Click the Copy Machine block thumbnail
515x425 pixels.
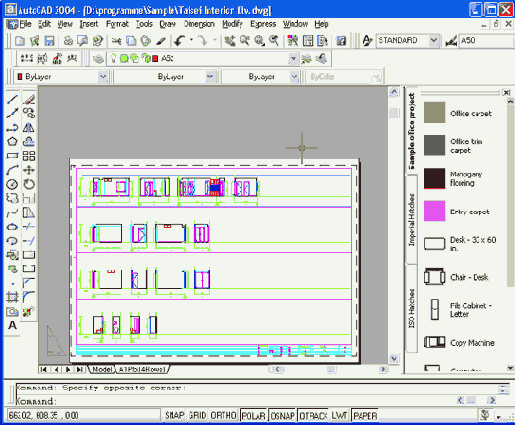click(x=434, y=342)
